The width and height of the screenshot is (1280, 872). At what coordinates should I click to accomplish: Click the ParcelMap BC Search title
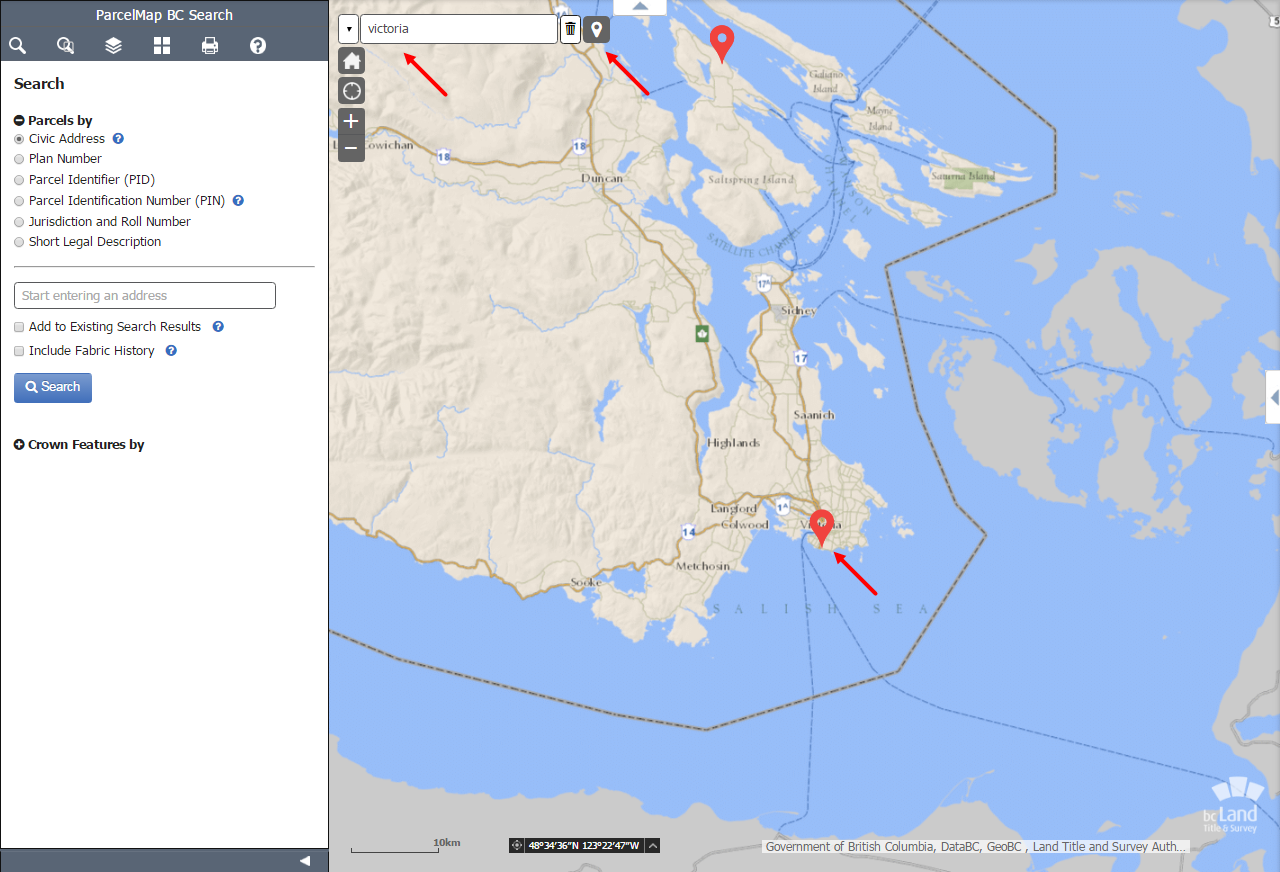pyautogui.click(x=164, y=15)
